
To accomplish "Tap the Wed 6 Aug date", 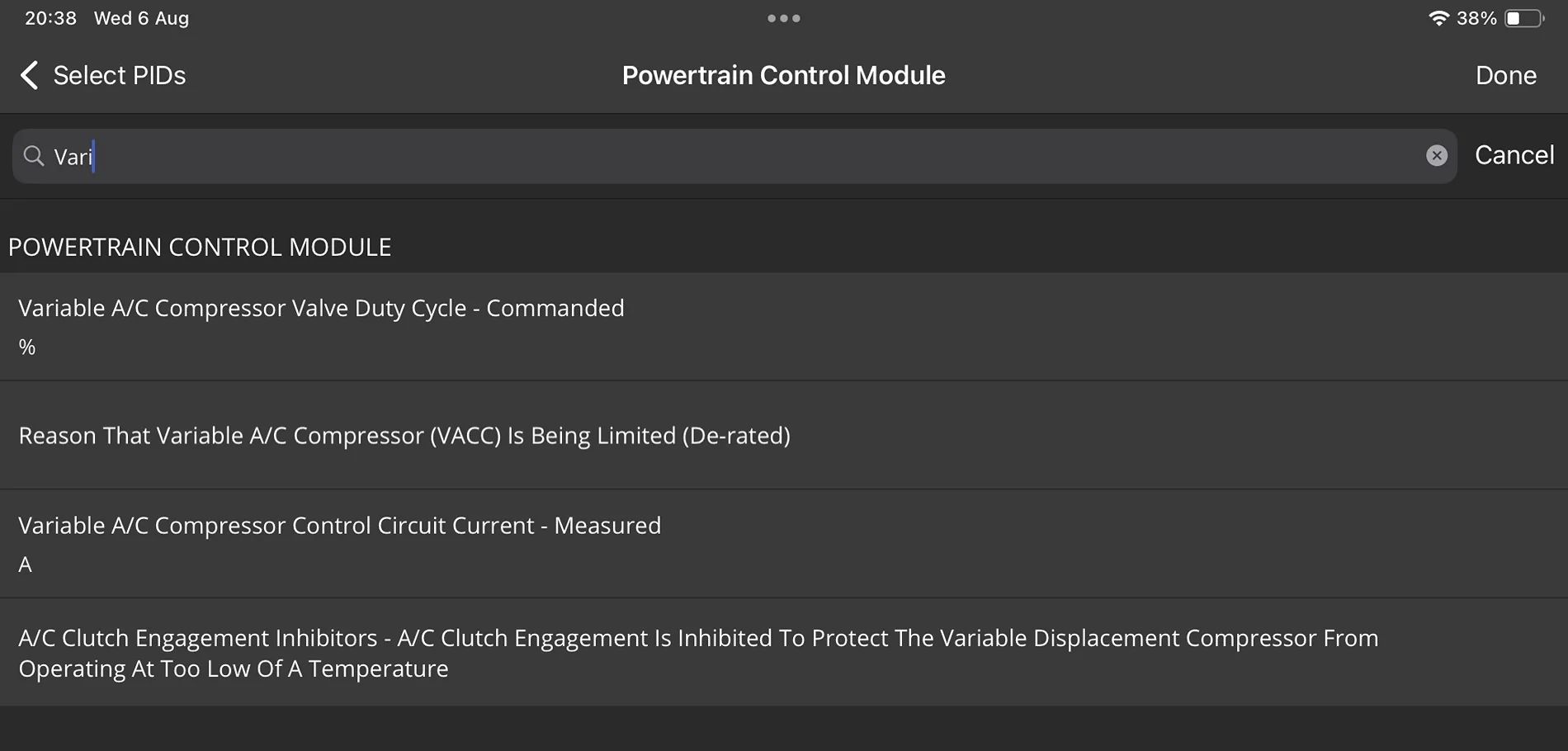I will pyautogui.click(x=141, y=18).
